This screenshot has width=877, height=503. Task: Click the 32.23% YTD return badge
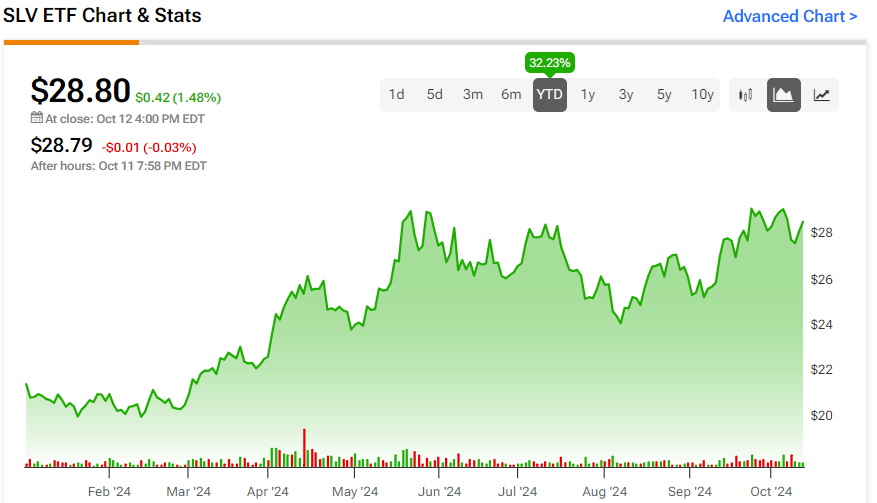550,63
